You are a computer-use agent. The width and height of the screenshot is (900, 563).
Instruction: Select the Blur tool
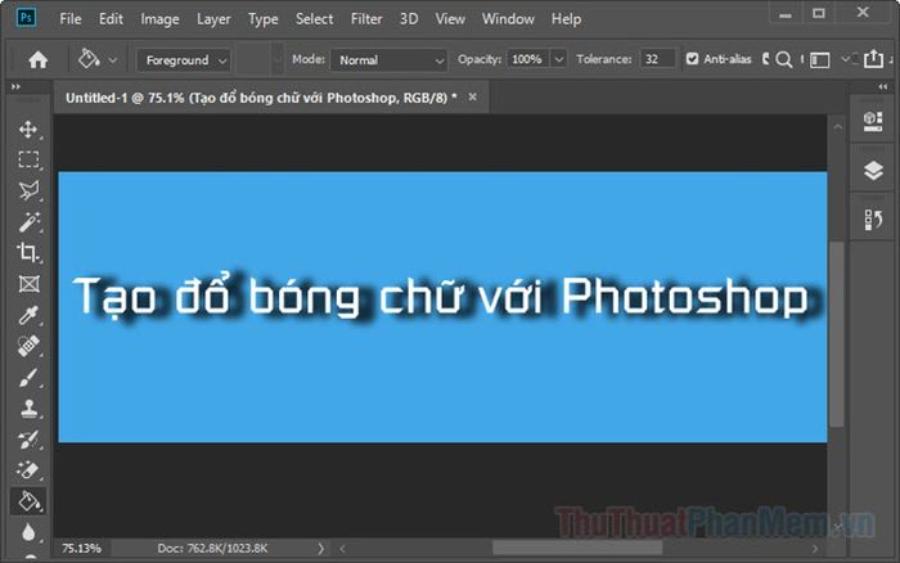pos(28,533)
